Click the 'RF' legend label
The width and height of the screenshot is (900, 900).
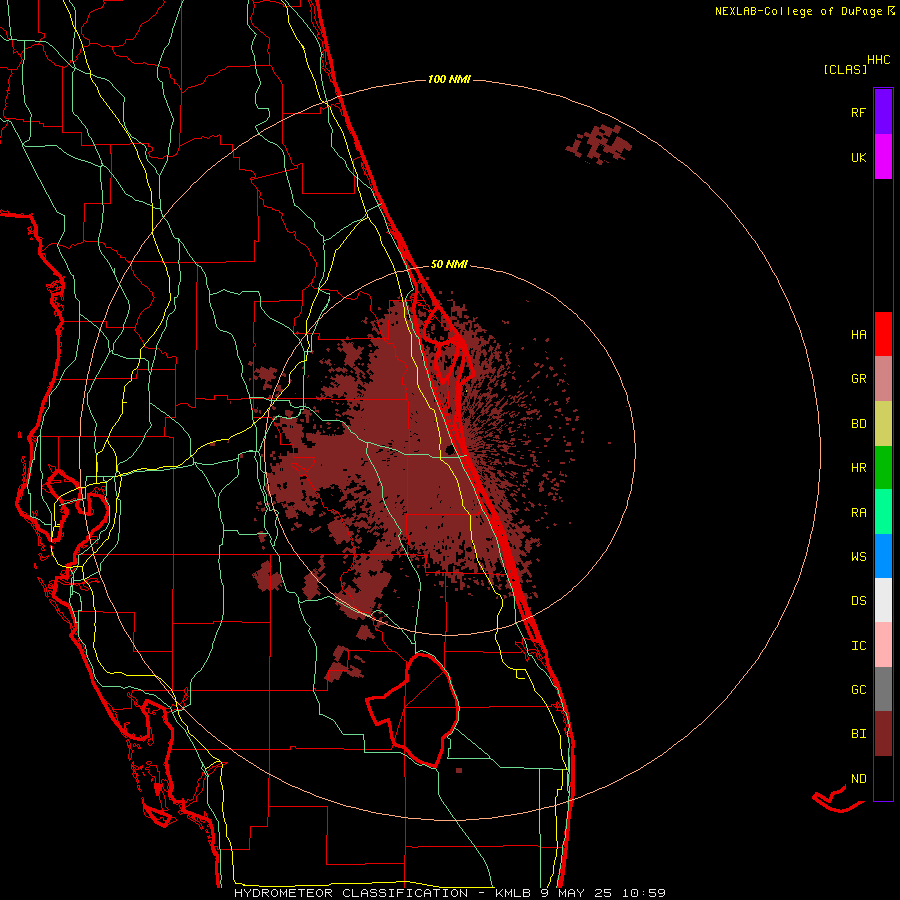click(858, 113)
